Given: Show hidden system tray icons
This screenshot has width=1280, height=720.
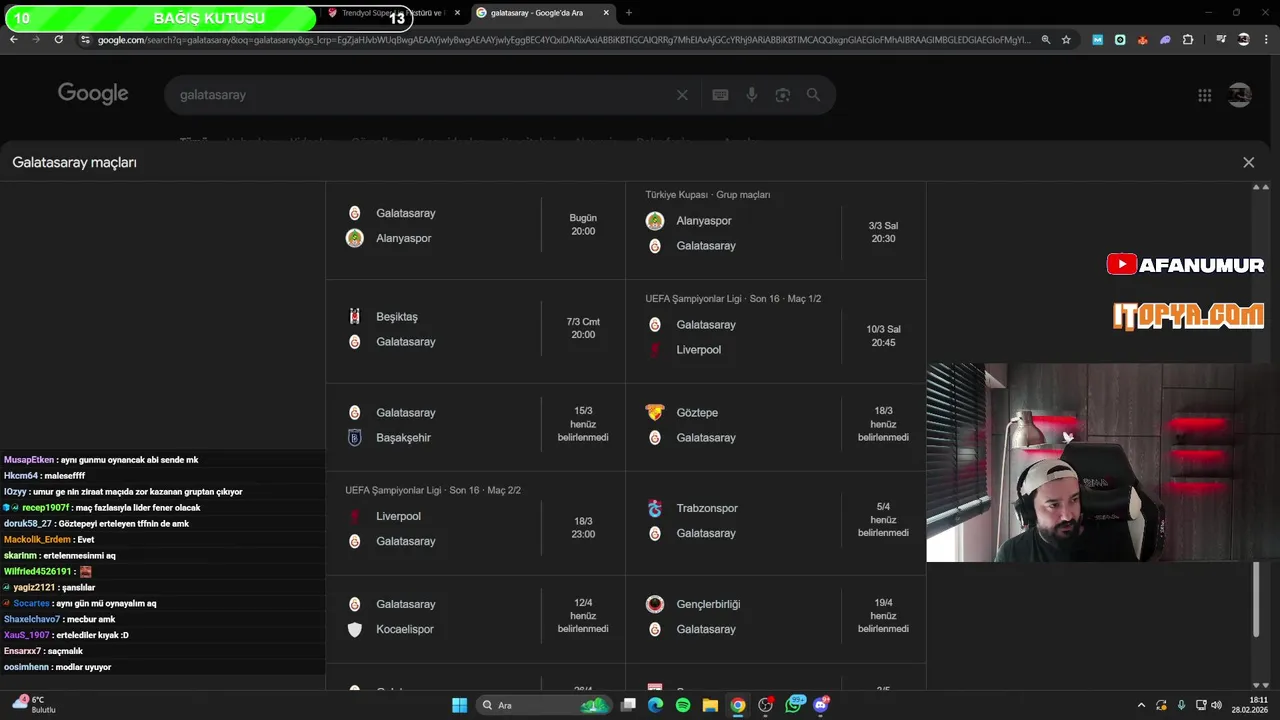Looking at the screenshot, I should click(x=1141, y=705).
